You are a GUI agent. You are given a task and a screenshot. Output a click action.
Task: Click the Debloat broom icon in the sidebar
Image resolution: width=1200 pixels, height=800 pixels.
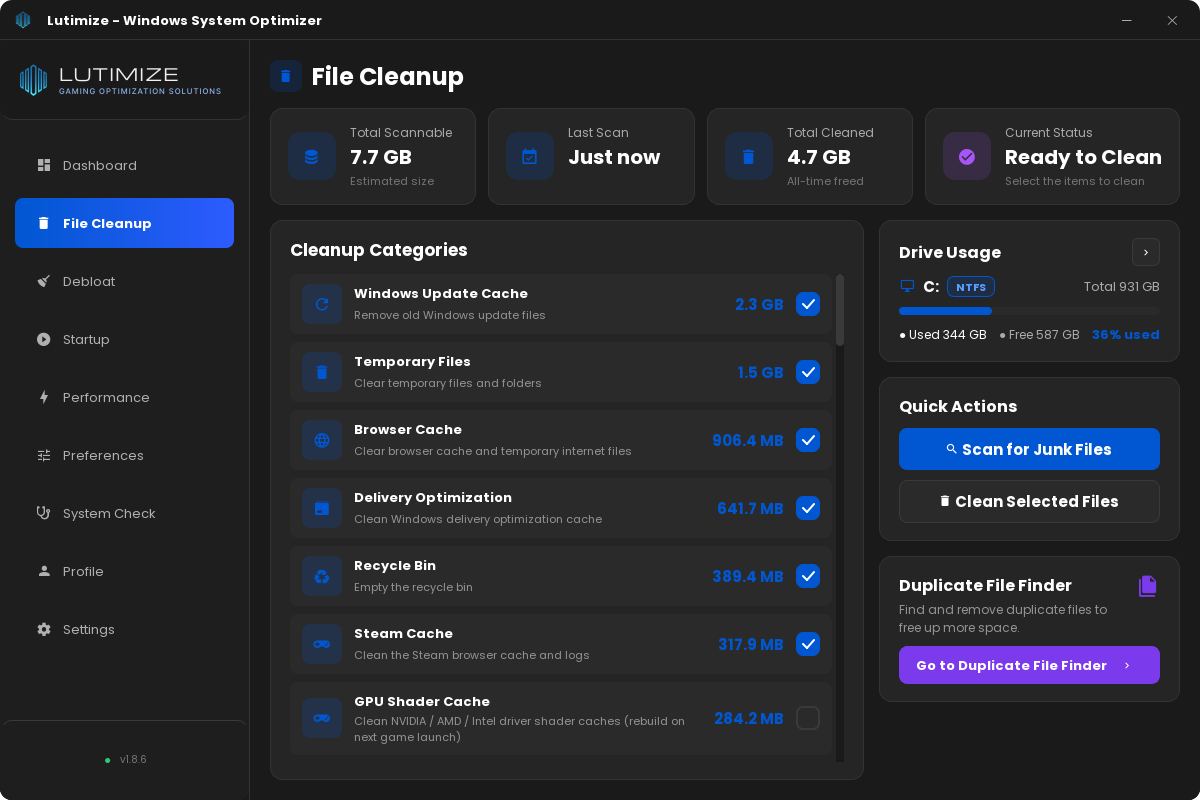[44, 281]
